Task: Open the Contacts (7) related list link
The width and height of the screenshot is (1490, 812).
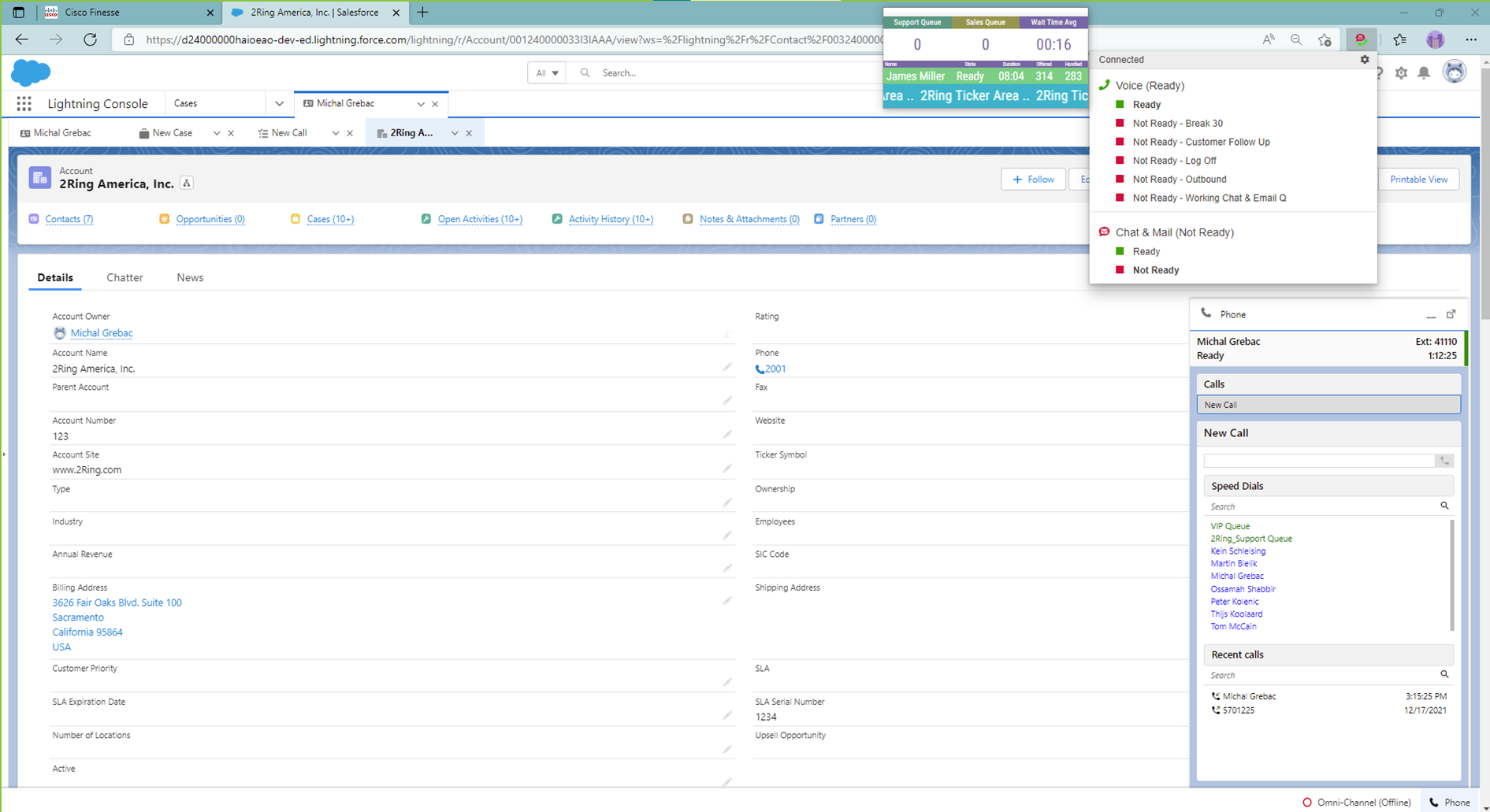Action: [x=69, y=218]
